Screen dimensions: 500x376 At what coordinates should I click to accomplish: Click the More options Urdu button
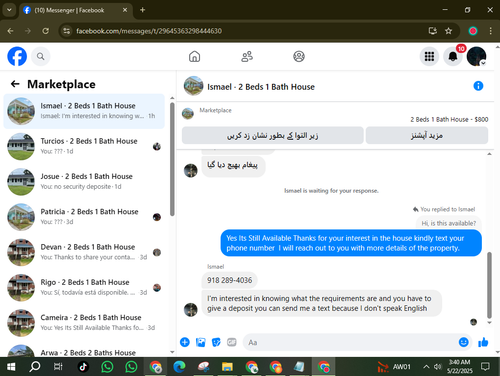coord(427,135)
